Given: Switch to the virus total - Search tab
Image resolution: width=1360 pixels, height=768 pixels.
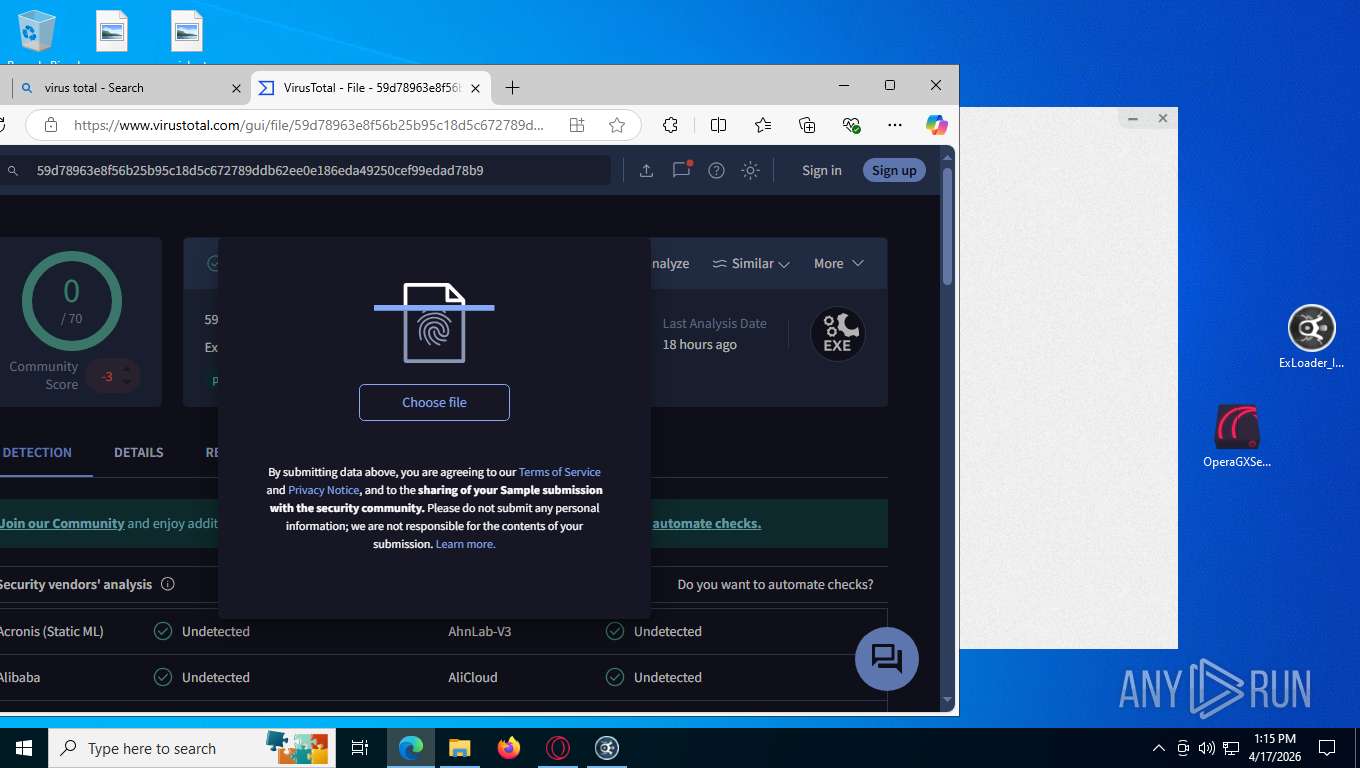Looking at the screenshot, I should click(125, 88).
